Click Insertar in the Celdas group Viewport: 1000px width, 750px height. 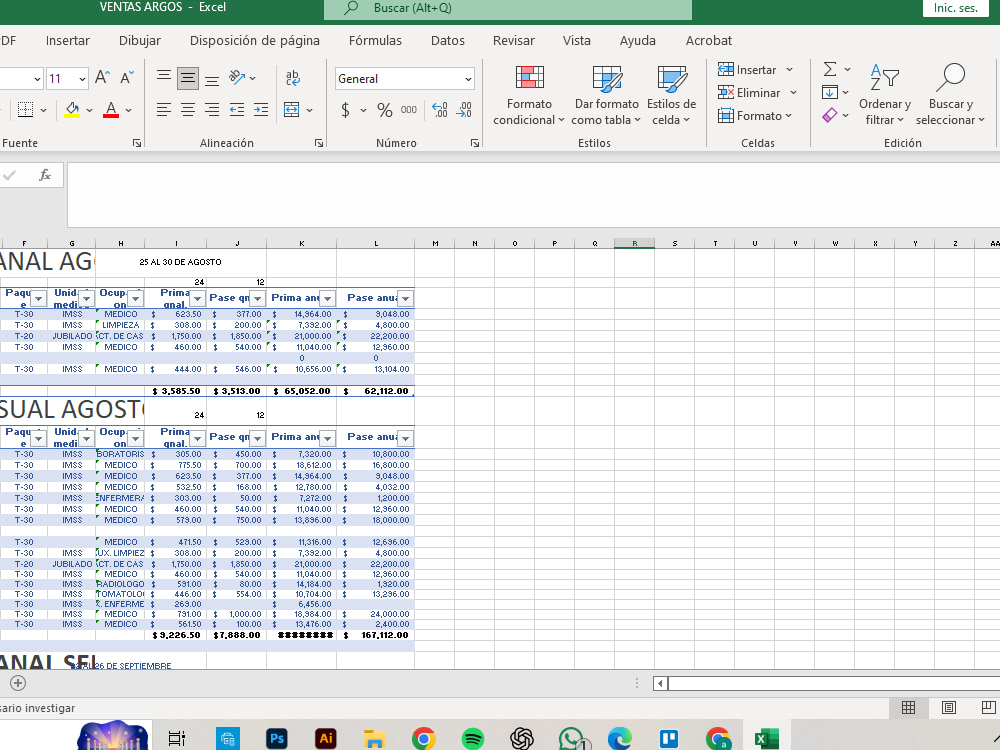pos(755,70)
